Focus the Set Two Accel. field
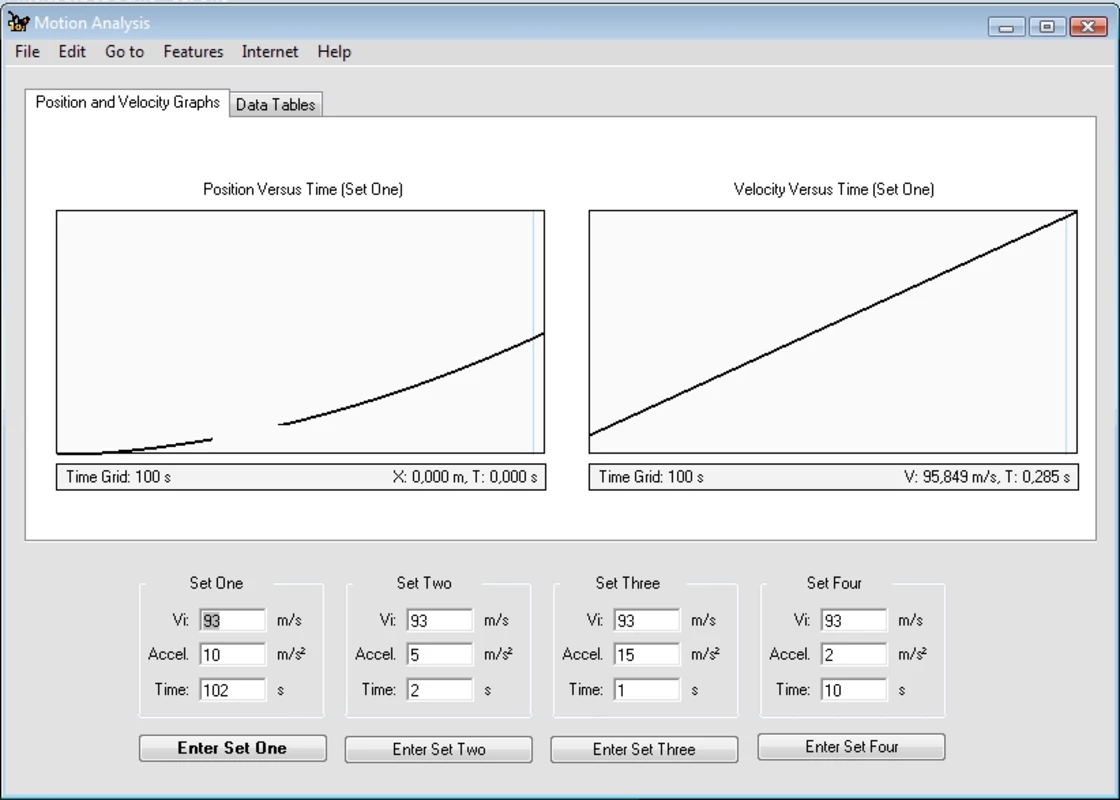 (x=439, y=654)
